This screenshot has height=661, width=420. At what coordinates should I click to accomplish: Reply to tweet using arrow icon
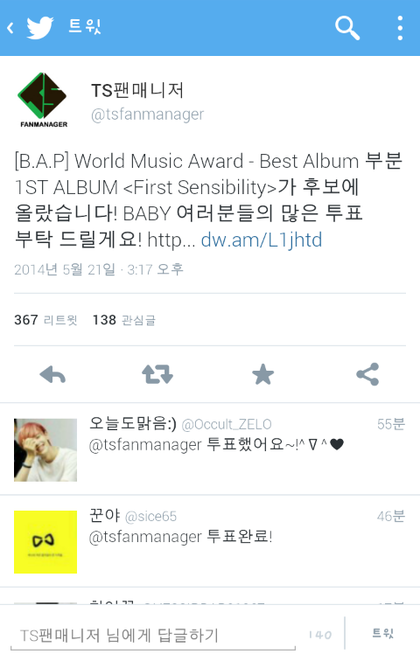(52, 374)
